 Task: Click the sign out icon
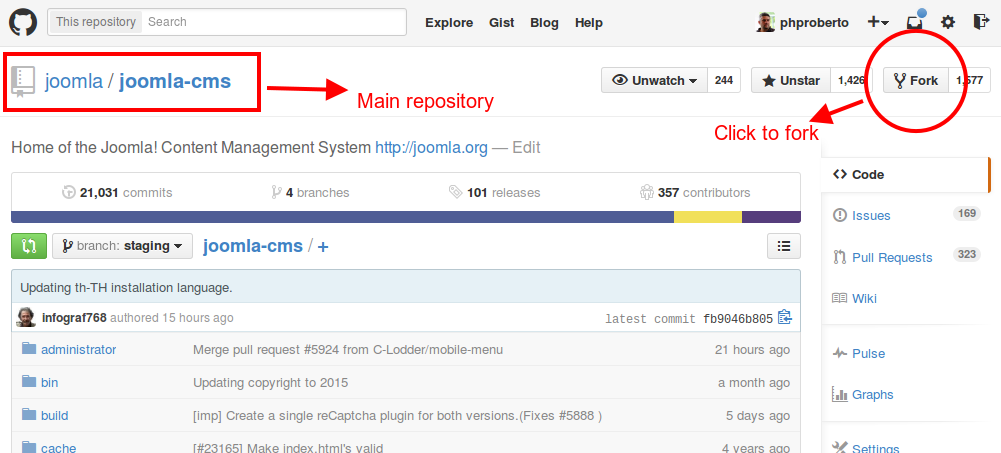pos(981,22)
